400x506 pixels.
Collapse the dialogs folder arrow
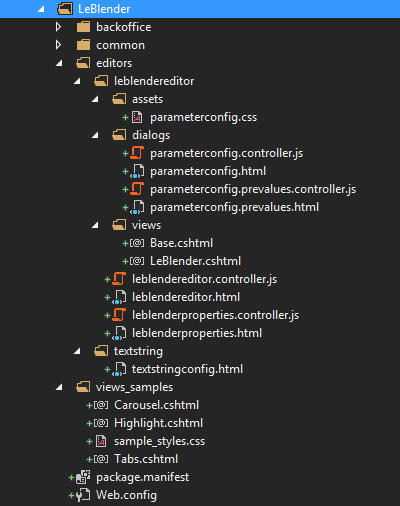tap(95, 135)
